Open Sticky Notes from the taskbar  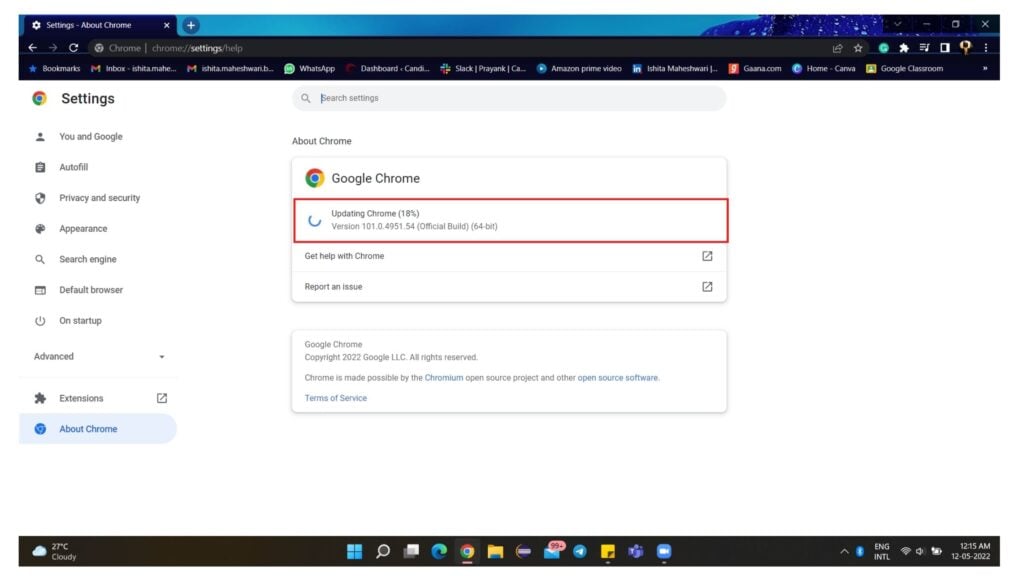point(608,552)
